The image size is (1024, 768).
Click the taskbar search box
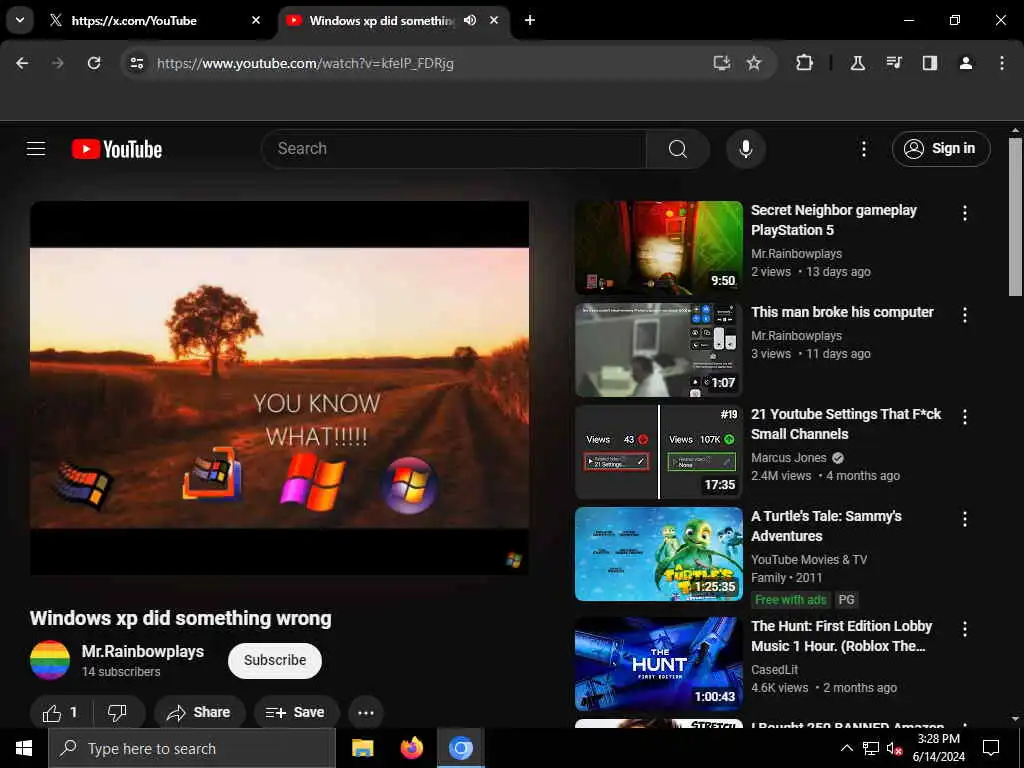pos(192,748)
